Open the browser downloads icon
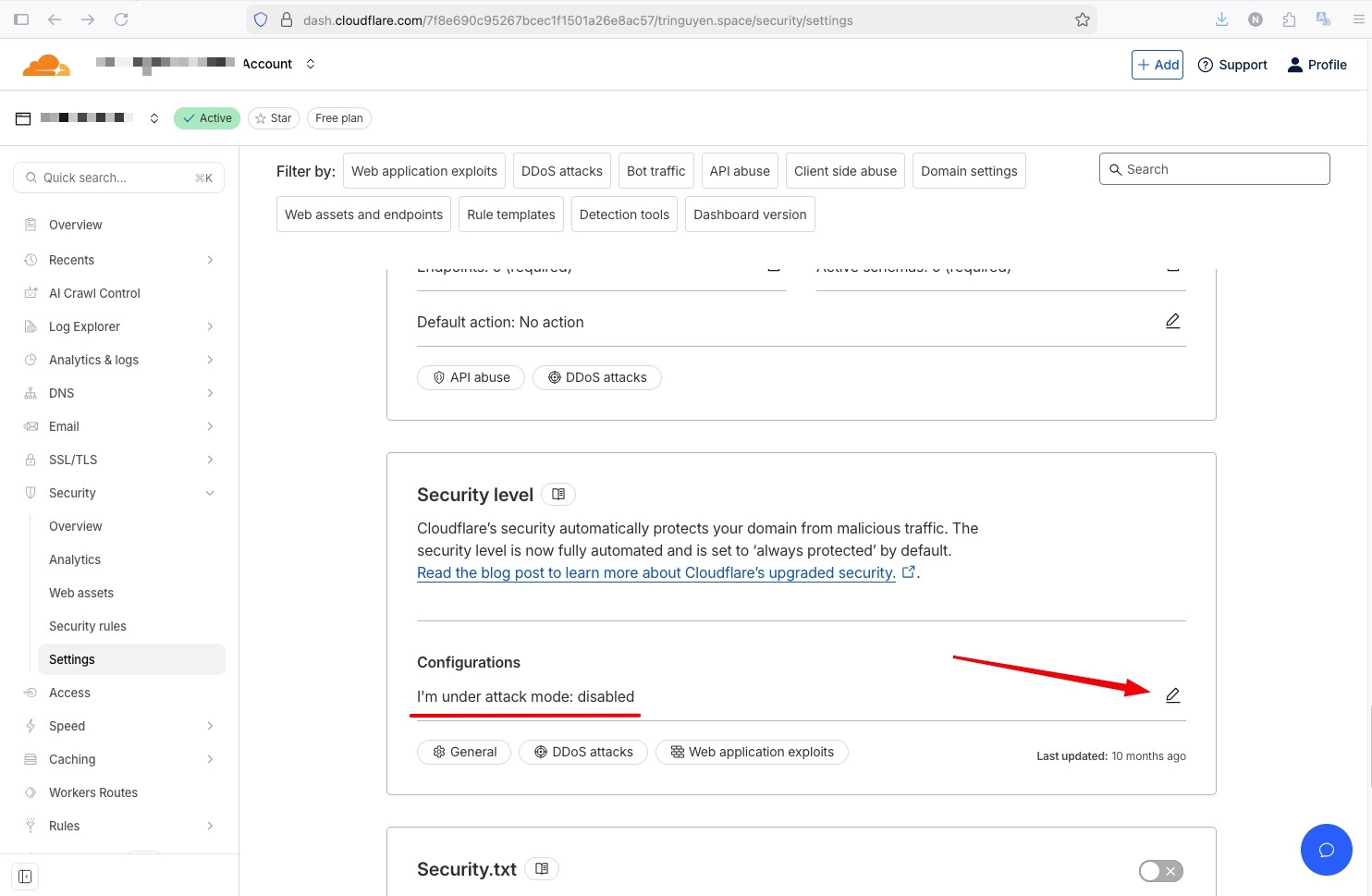Image resolution: width=1372 pixels, height=896 pixels. pyautogui.click(x=1220, y=18)
